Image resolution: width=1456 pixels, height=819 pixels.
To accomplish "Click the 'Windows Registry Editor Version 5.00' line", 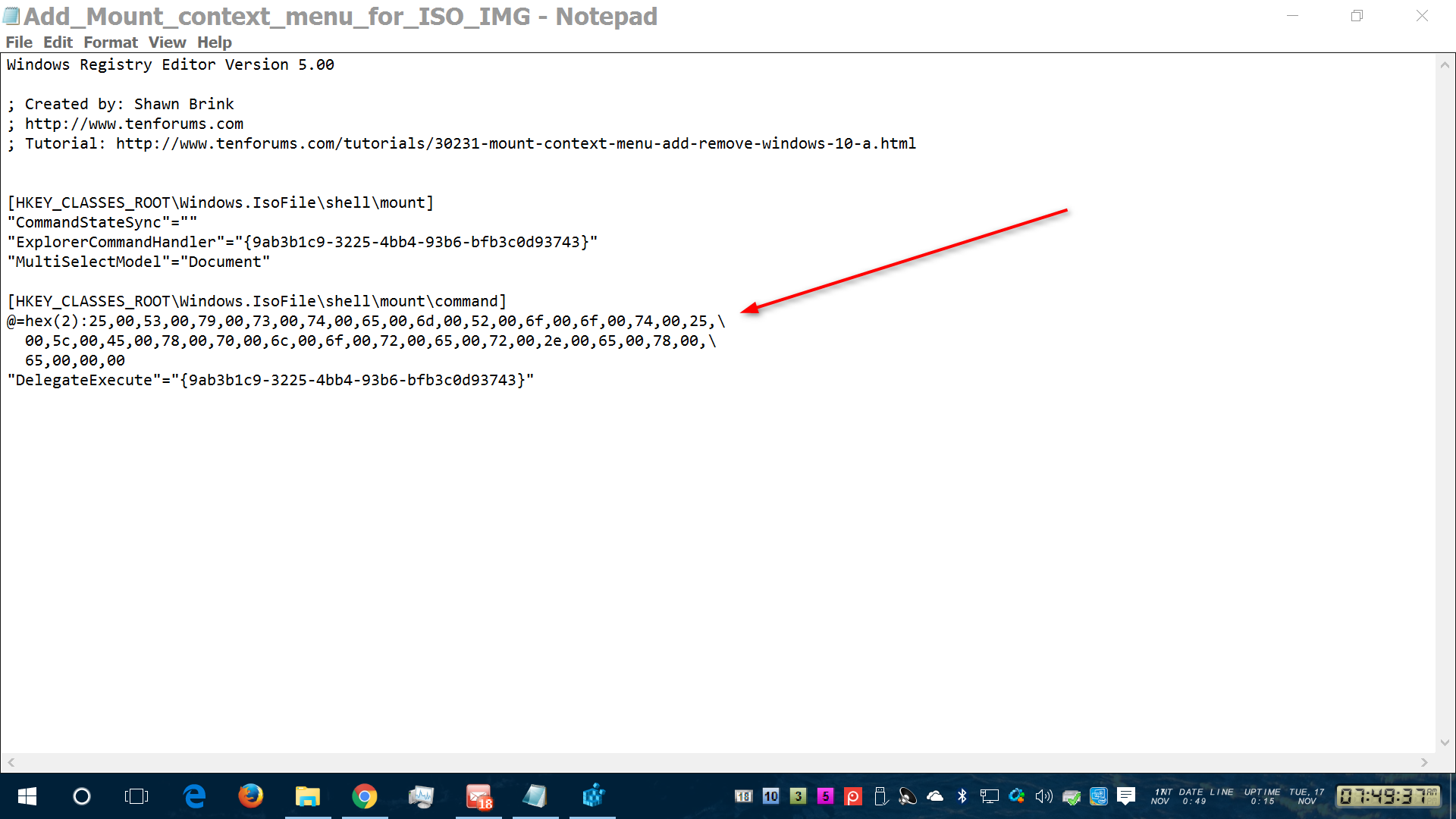I will 171,65.
